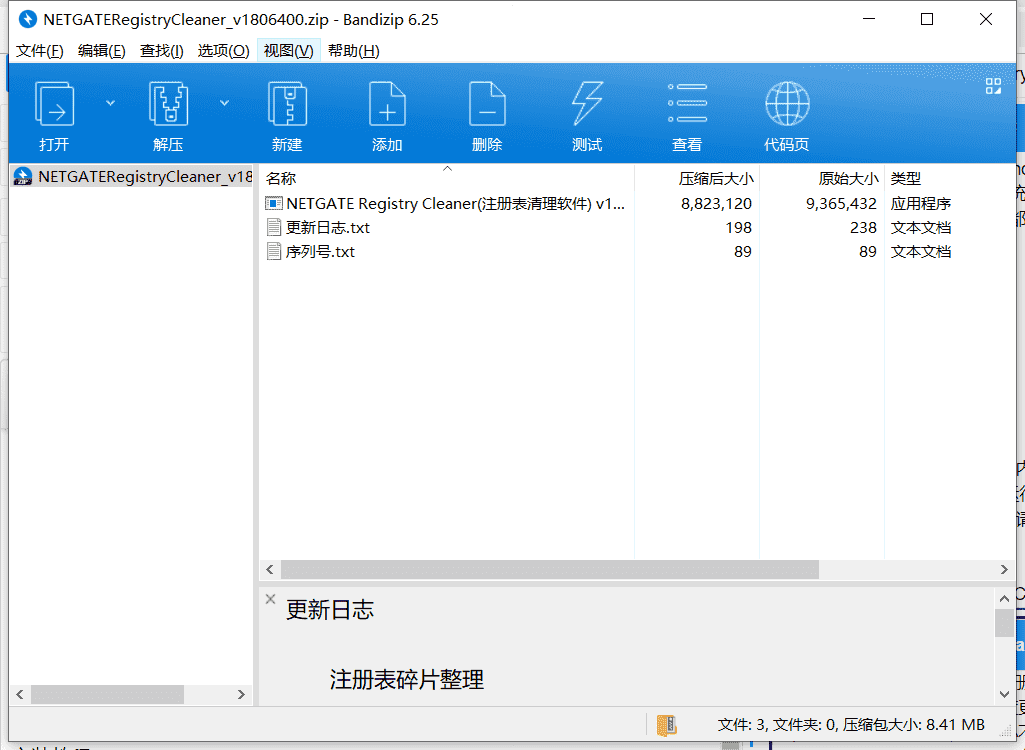Click the preview pane vertical scrollbar thumb
Screen dimensions: 1025x750
point(1004,622)
